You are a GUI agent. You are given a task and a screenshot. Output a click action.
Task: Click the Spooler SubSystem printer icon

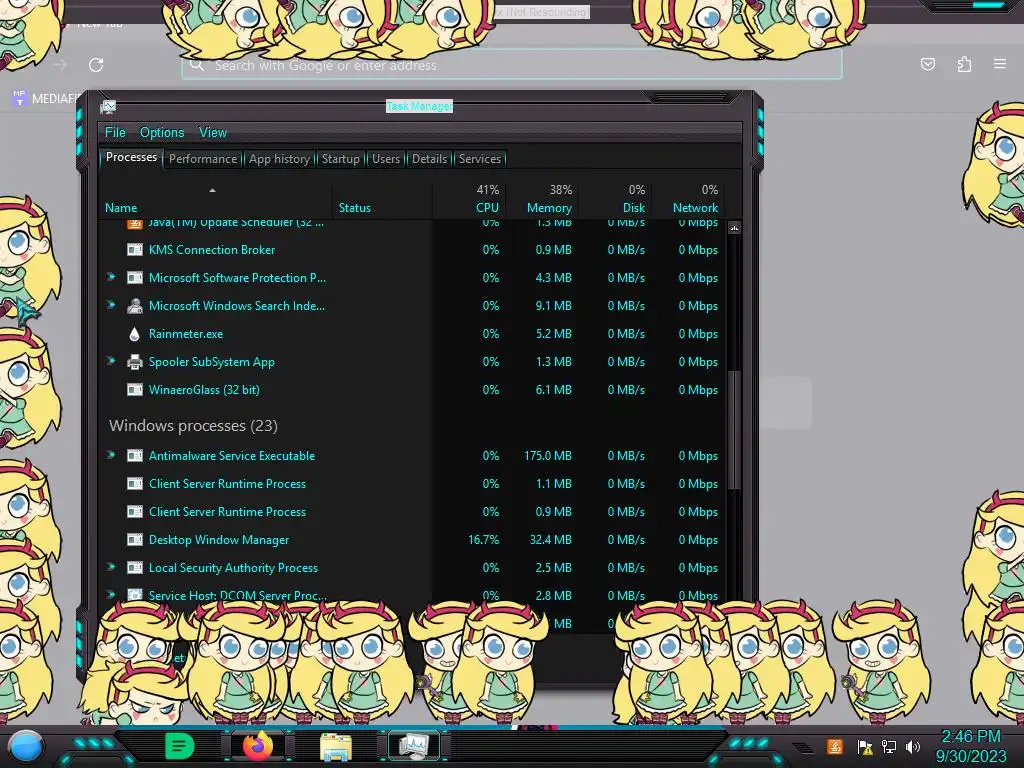click(135, 362)
